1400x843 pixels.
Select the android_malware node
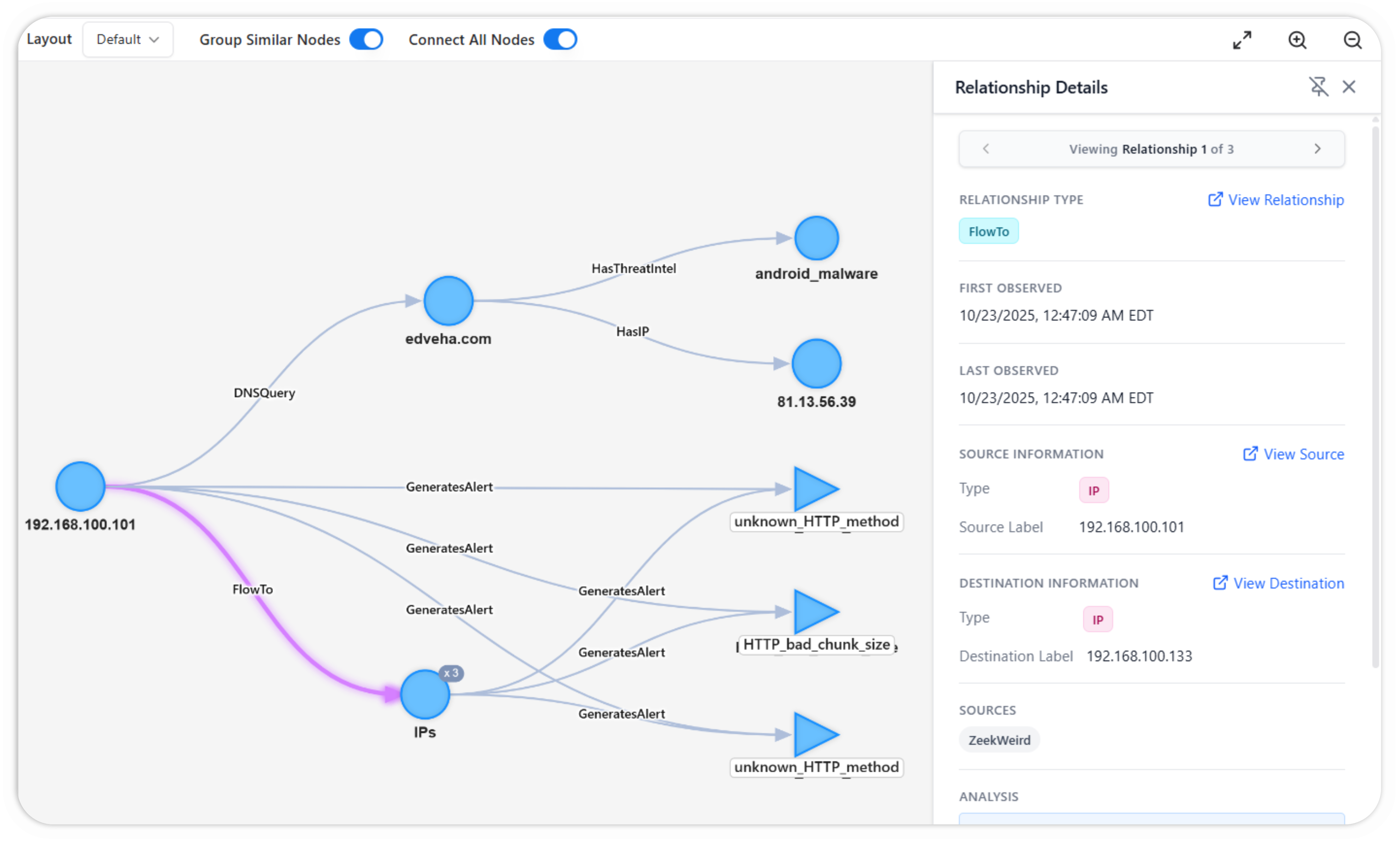coord(816,238)
